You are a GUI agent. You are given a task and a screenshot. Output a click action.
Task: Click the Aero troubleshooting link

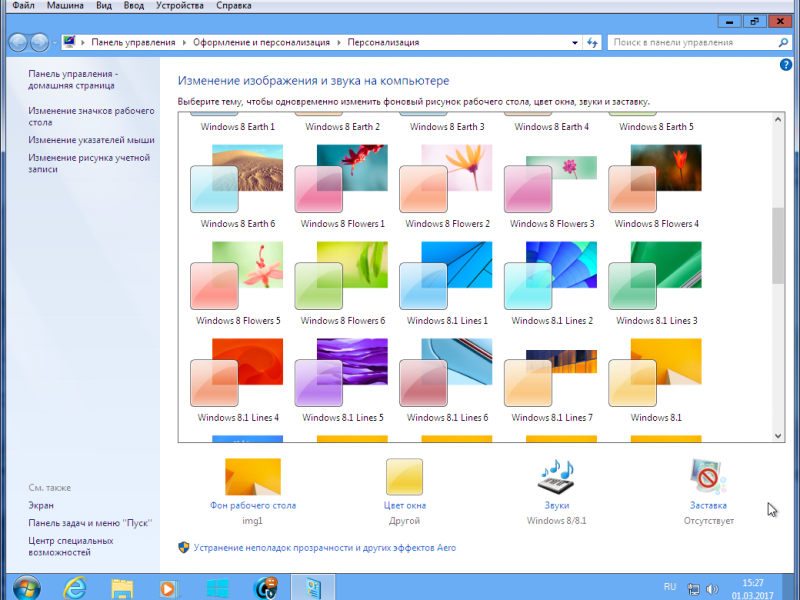[324, 547]
